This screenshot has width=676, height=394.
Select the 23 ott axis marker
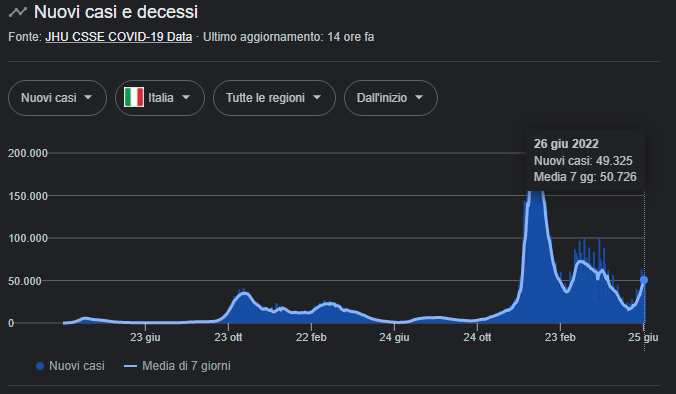click(228, 337)
